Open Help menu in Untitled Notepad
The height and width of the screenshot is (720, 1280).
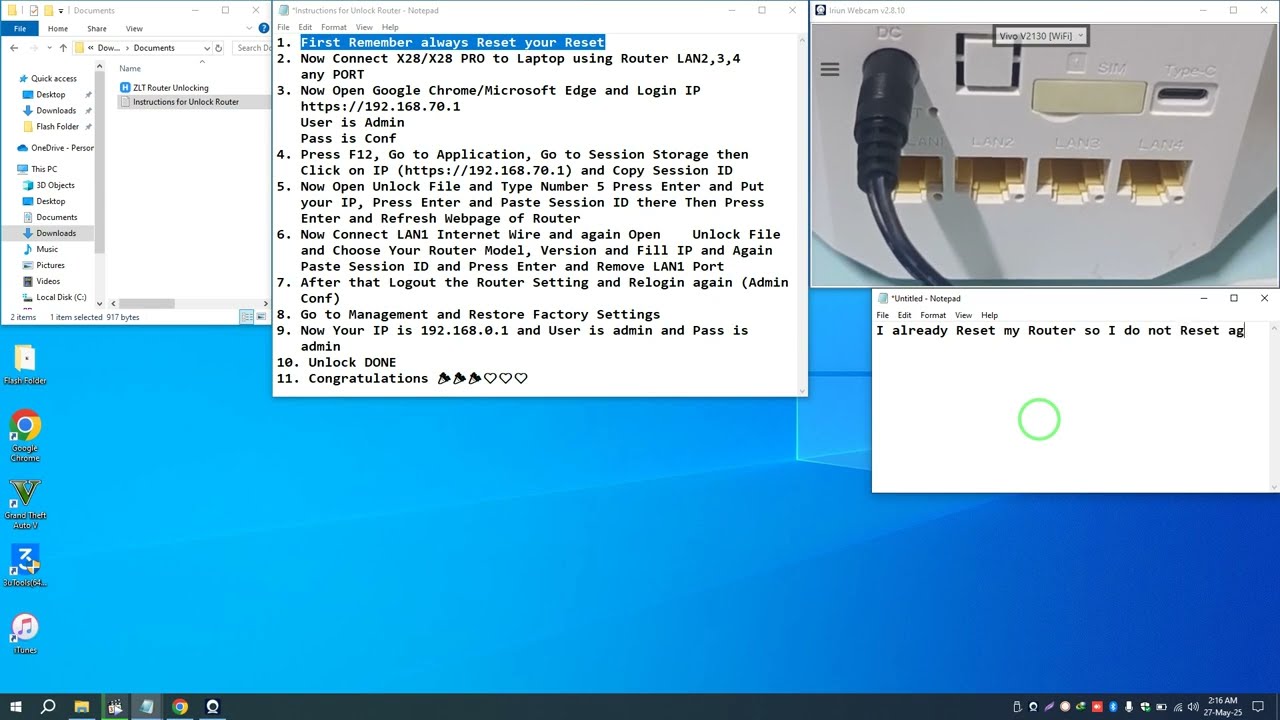990,315
